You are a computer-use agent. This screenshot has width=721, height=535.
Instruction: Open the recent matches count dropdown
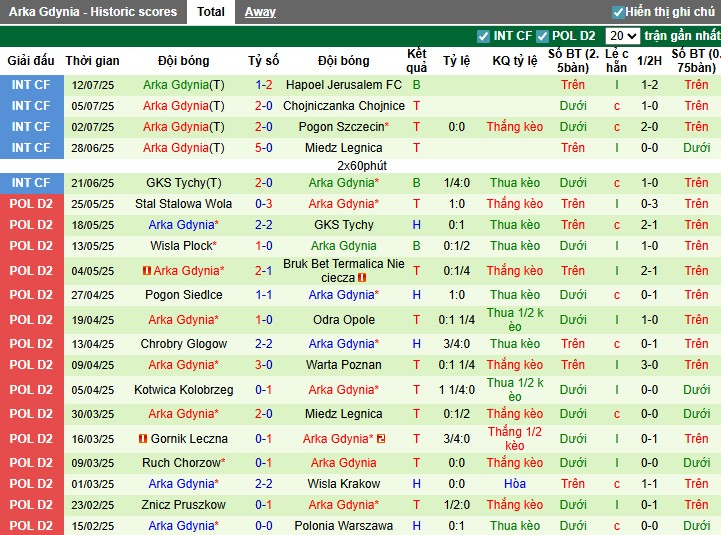(622, 36)
